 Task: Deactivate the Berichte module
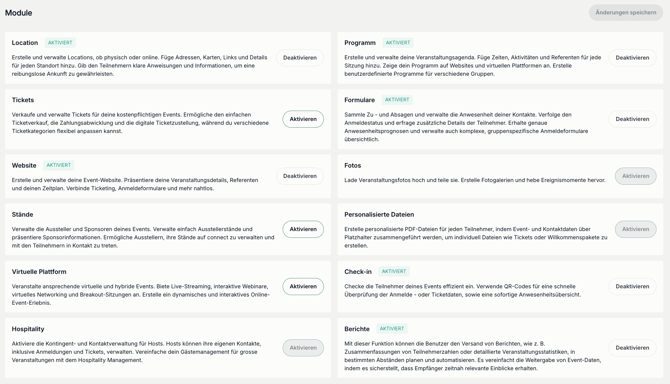click(632, 348)
